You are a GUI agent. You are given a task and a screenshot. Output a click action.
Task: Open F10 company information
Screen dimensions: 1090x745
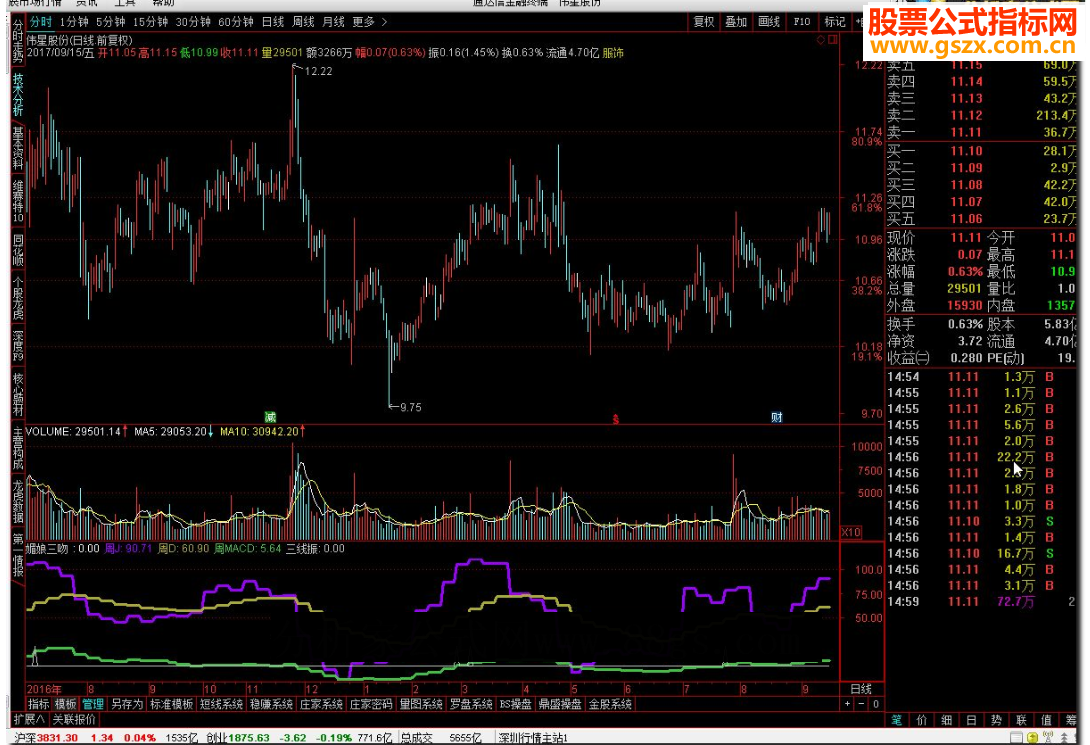(802, 22)
